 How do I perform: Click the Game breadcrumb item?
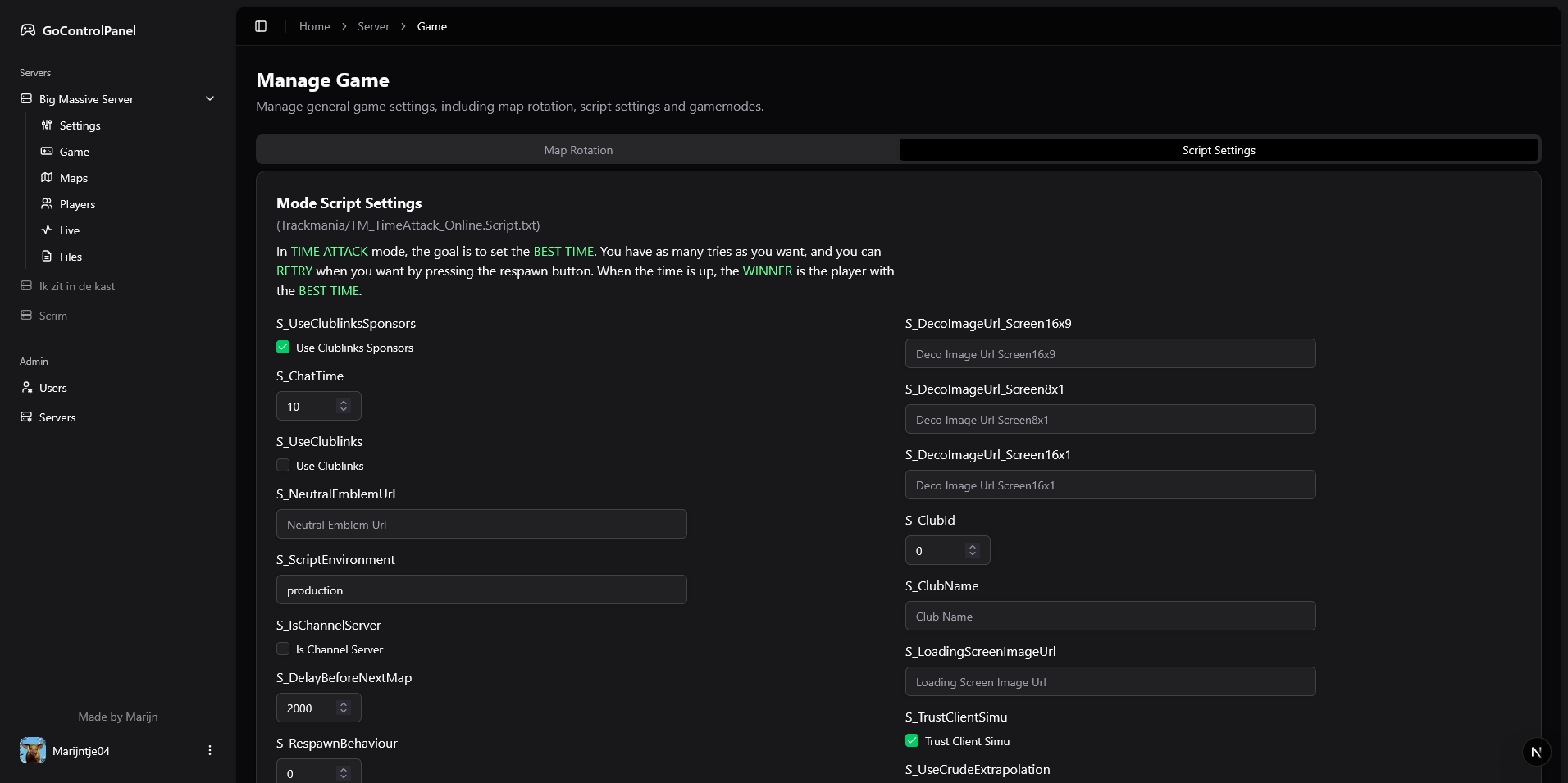pyautogui.click(x=431, y=26)
